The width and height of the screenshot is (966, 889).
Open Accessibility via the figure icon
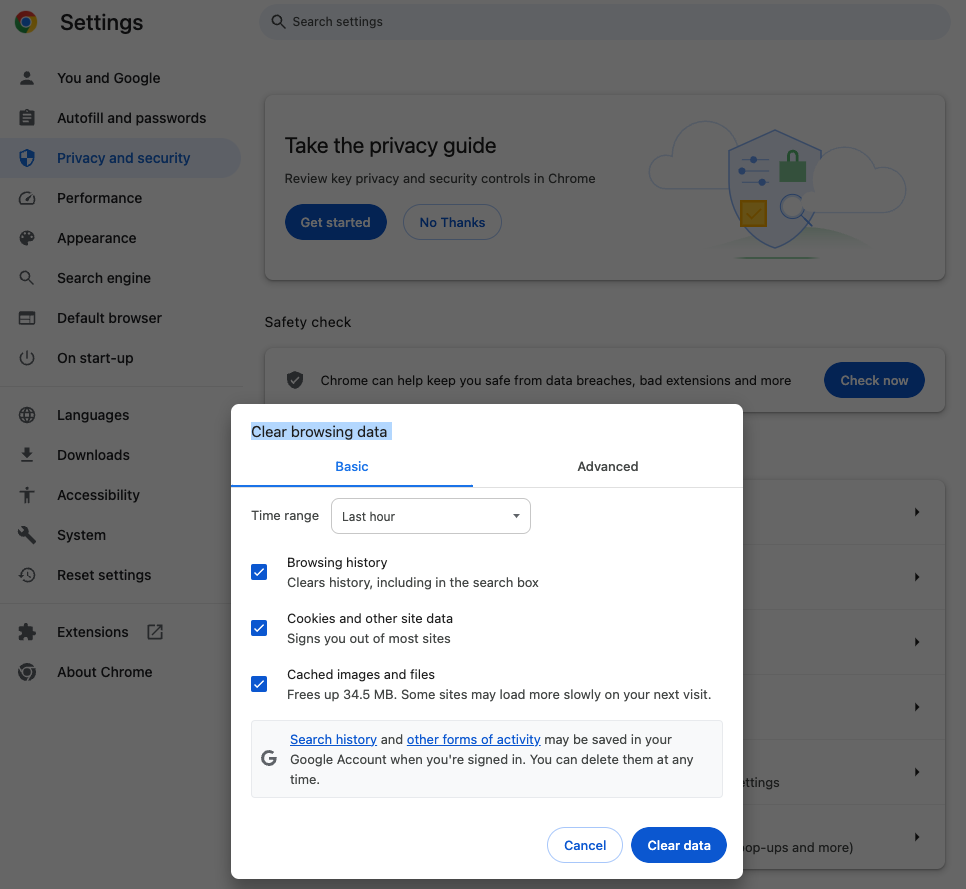(26, 495)
